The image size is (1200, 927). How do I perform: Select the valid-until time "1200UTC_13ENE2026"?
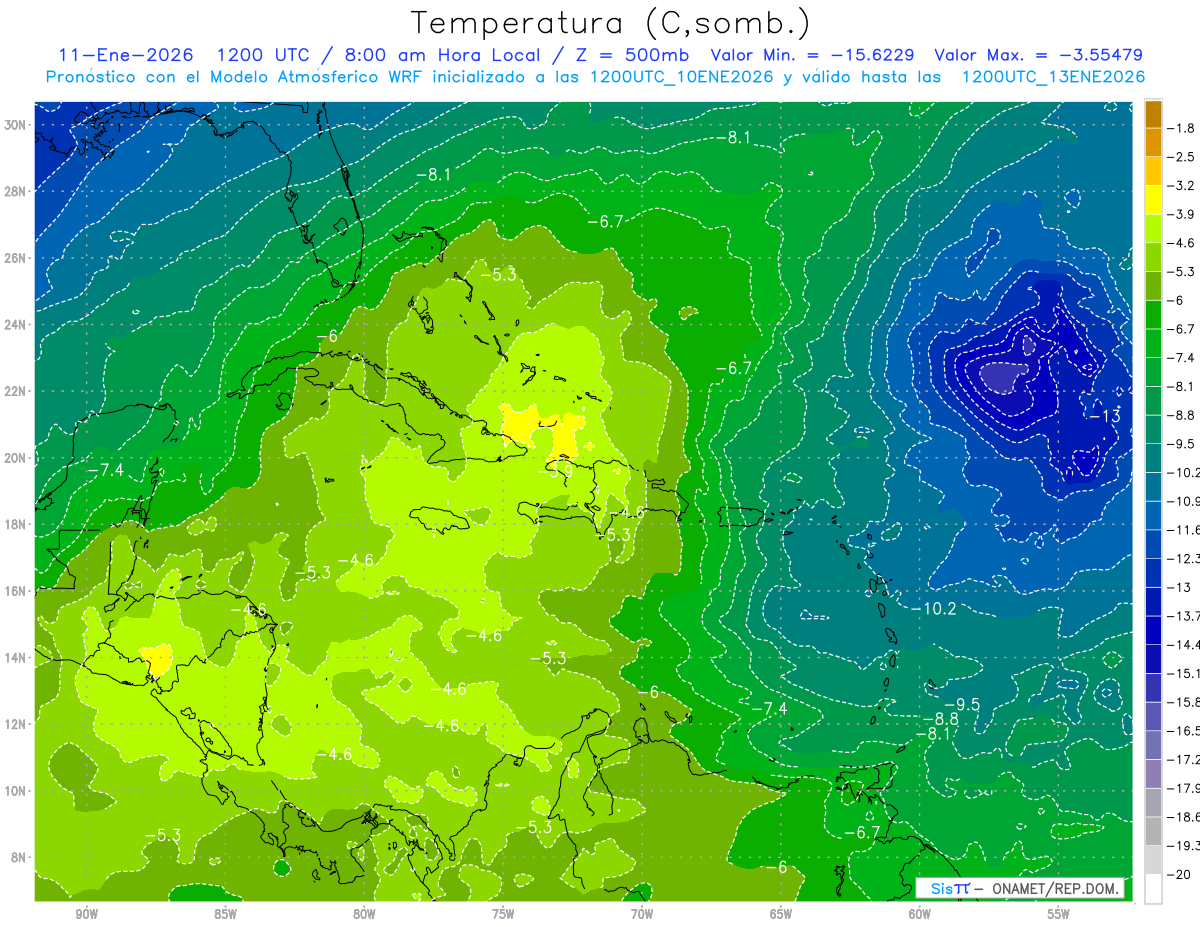click(1053, 77)
